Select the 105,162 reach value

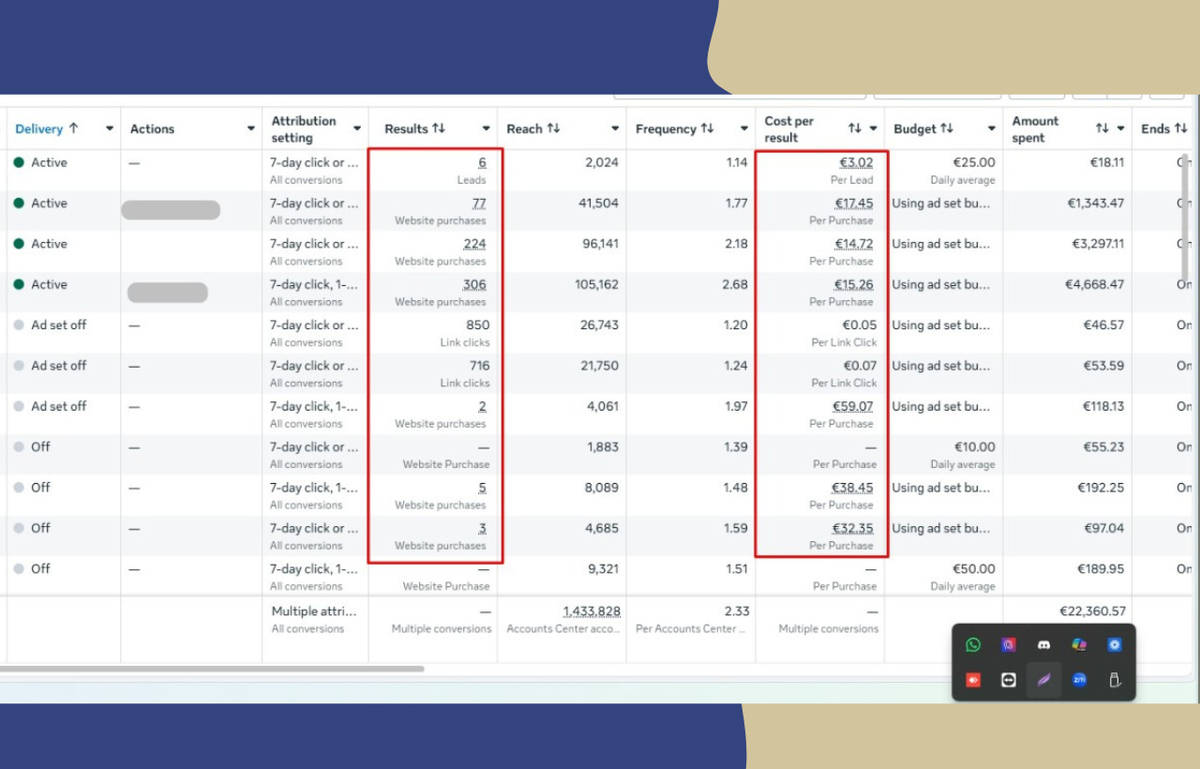pyautogui.click(x=596, y=284)
